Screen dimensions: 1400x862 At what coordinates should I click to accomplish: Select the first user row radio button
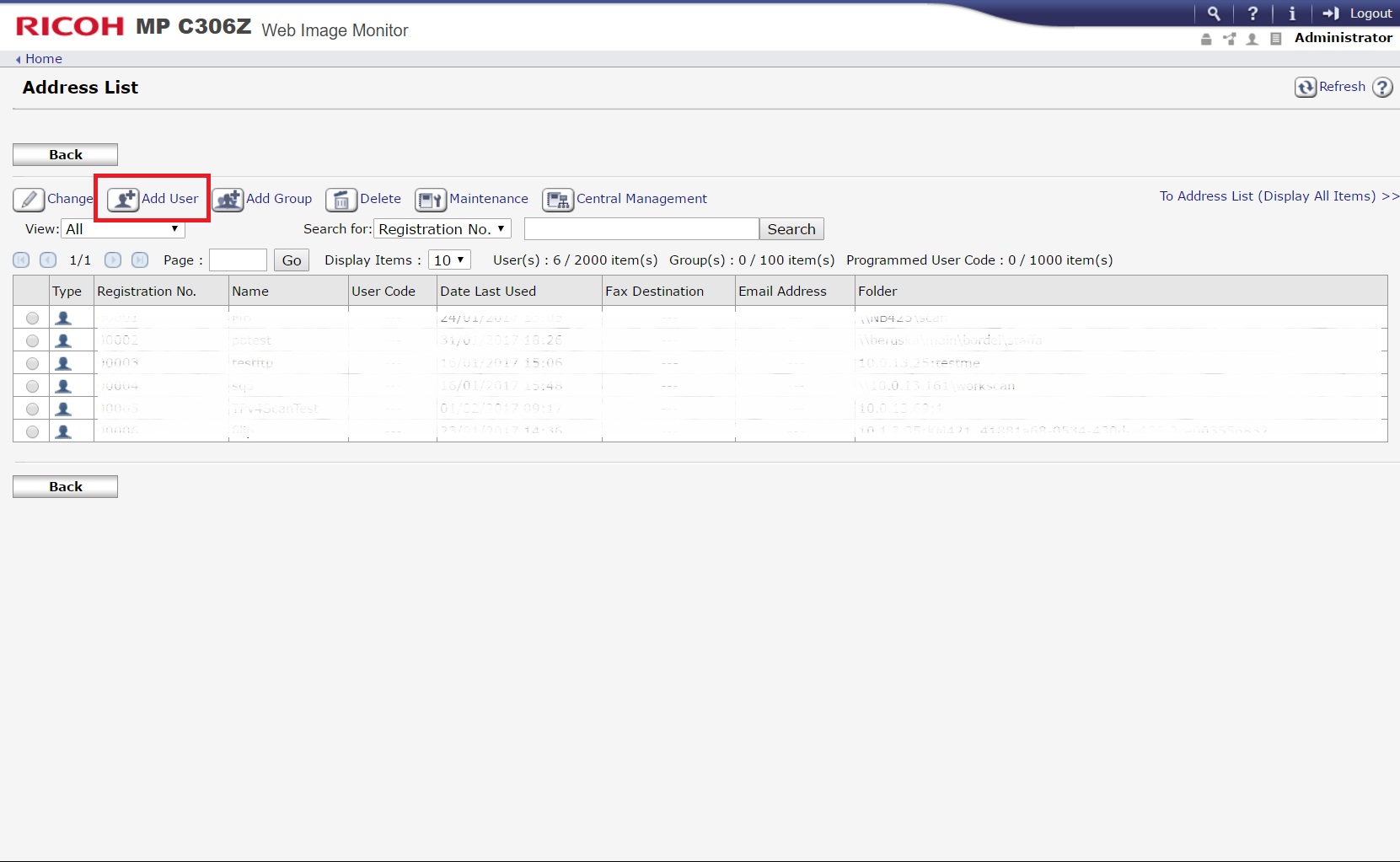pyautogui.click(x=32, y=319)
